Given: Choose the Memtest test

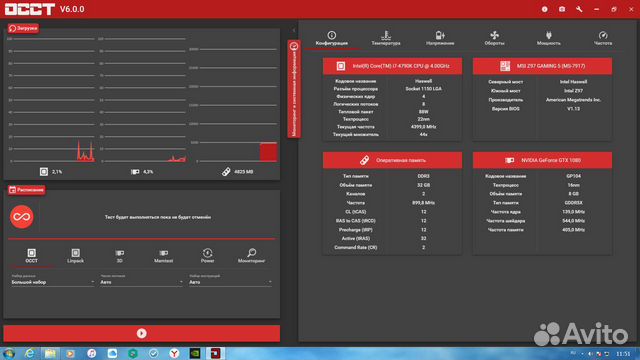Looking at the screenshot, I should pos(163,256).
